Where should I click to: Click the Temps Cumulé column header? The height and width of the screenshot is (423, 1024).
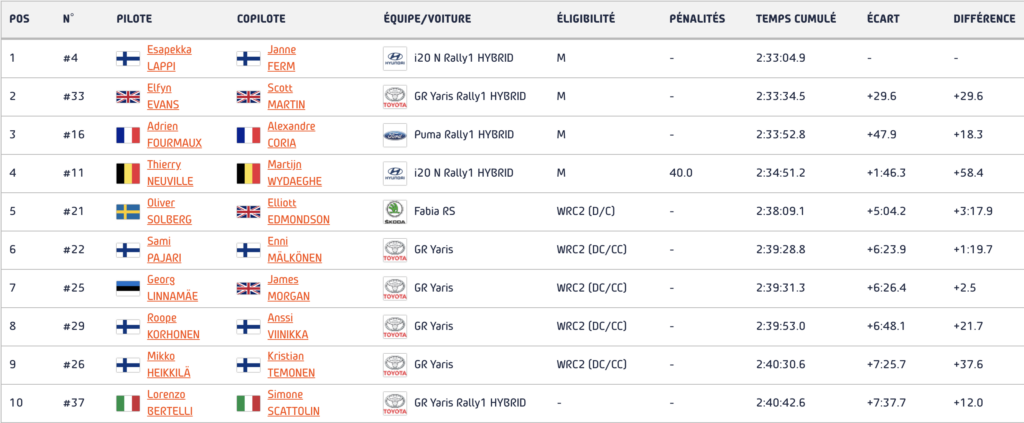tap(792, 18)
